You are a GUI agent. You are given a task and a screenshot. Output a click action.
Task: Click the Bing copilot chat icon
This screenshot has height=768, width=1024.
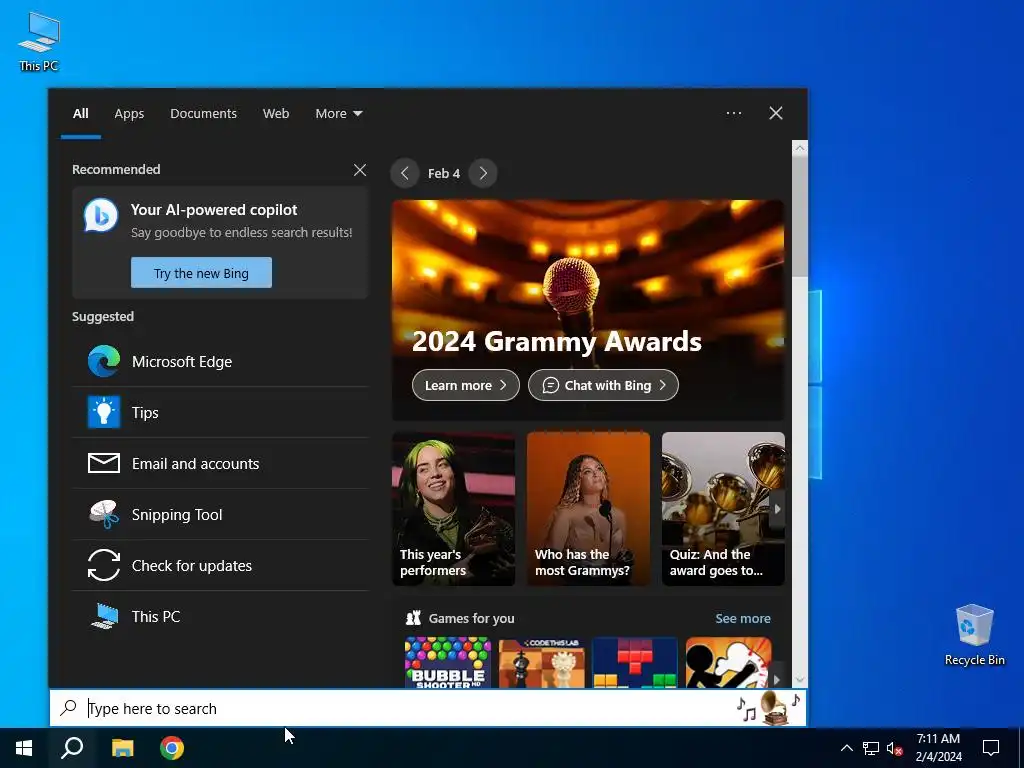pos(101,215)
